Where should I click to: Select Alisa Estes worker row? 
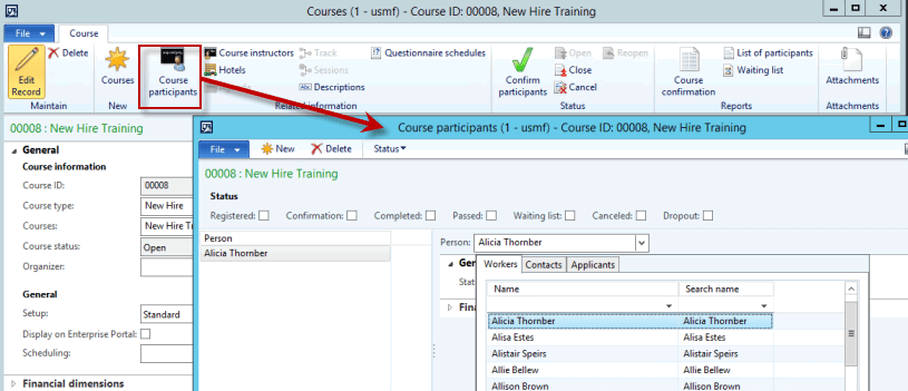[x=630, y=337]
